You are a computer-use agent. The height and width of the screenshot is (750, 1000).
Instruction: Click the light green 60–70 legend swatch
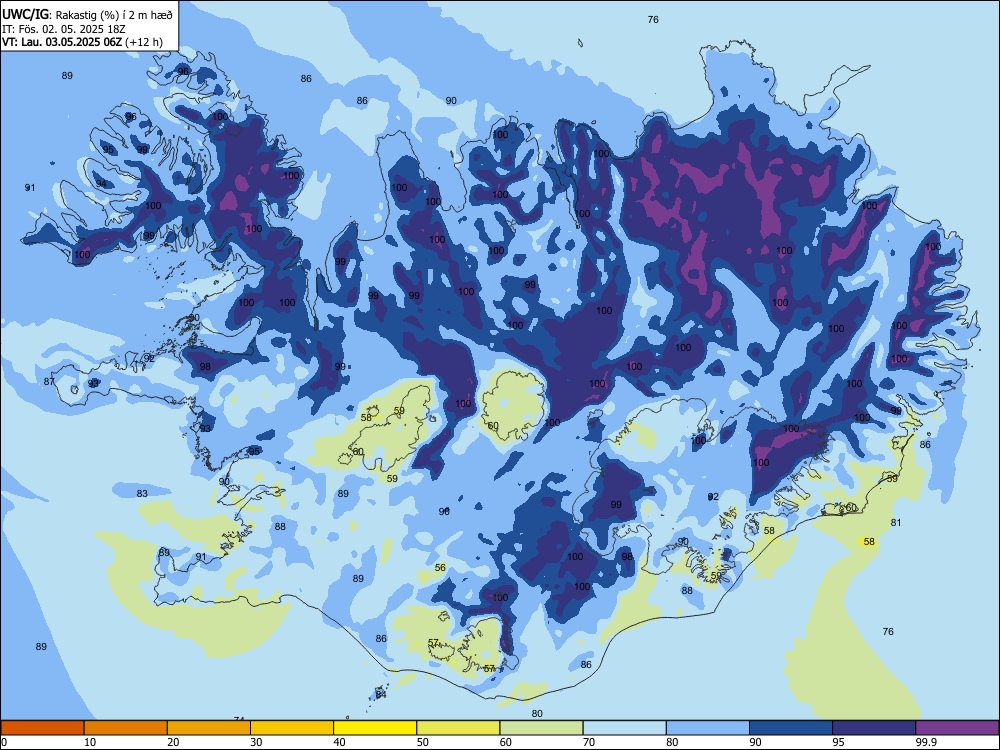(x=541, y=728)
